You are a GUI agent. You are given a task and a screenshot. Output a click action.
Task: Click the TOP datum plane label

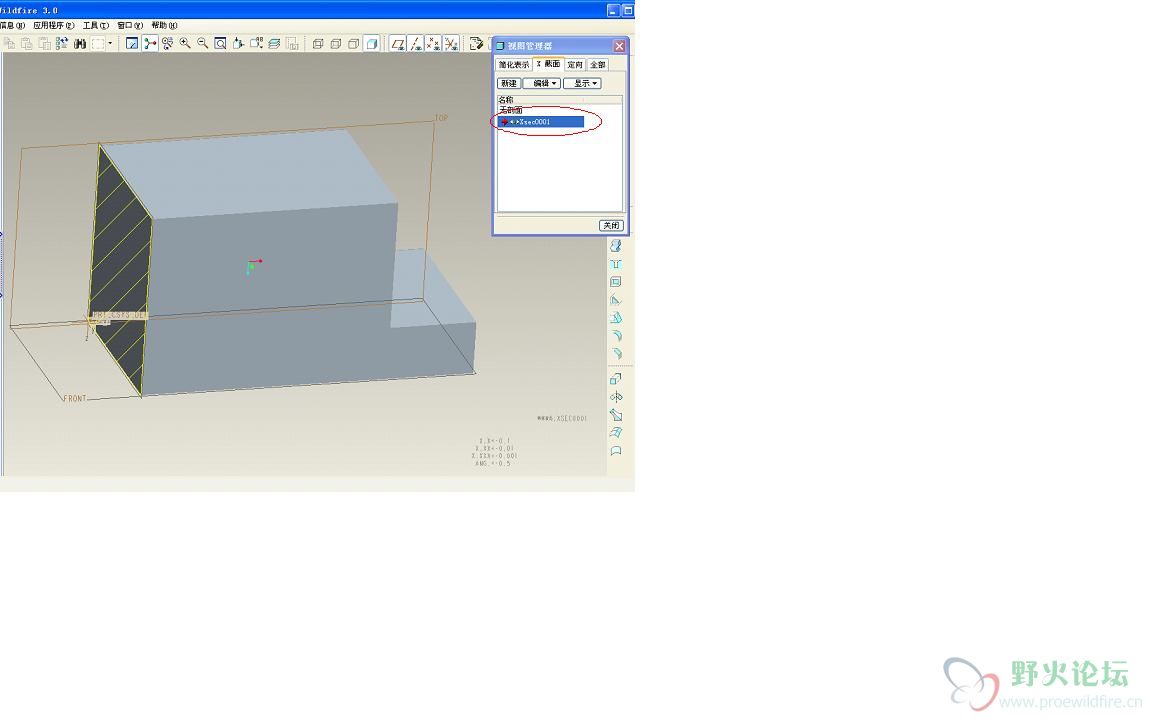pyautogui.click(x=441, y=118)
